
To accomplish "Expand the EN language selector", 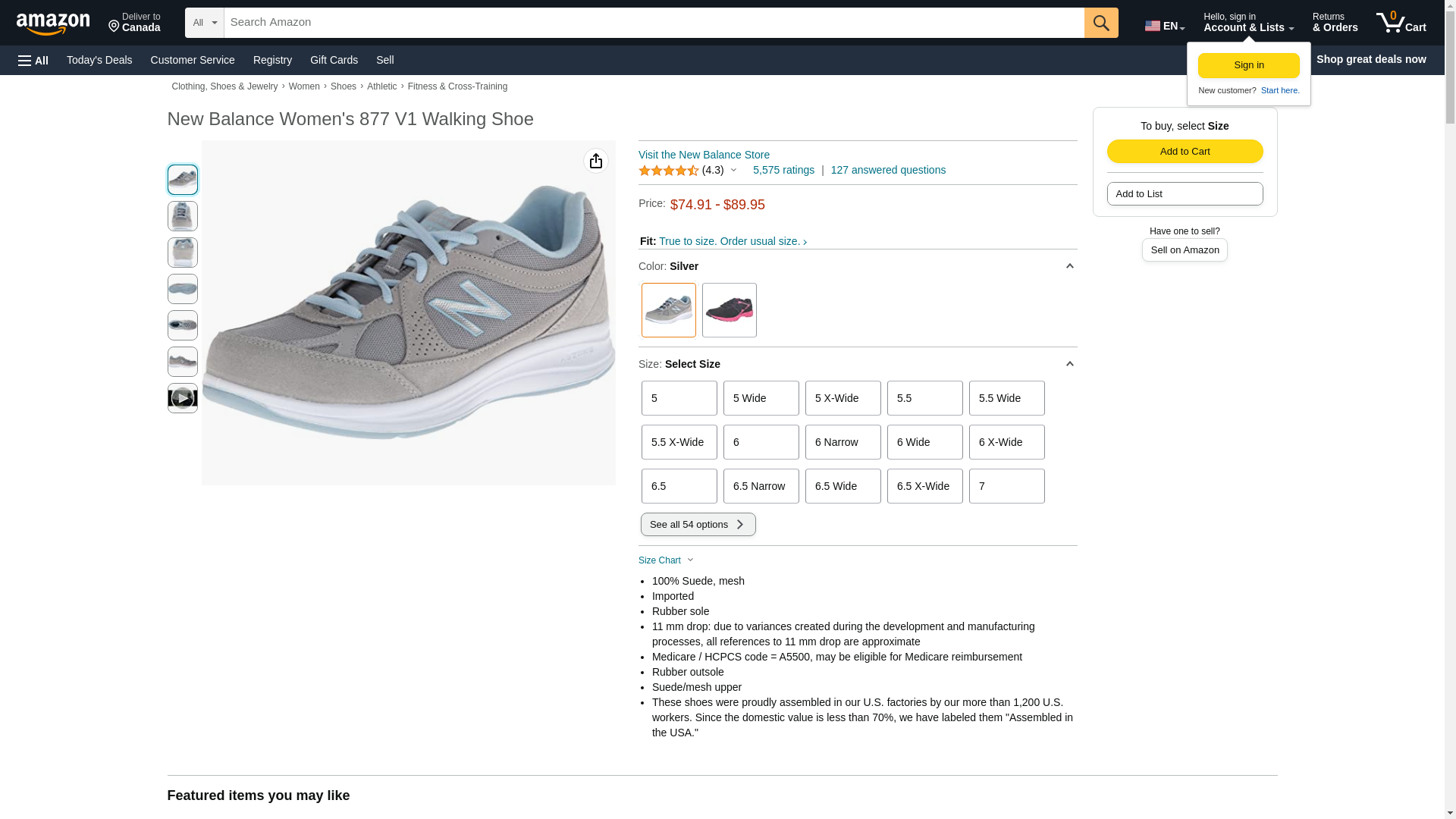I will 1164,26.
